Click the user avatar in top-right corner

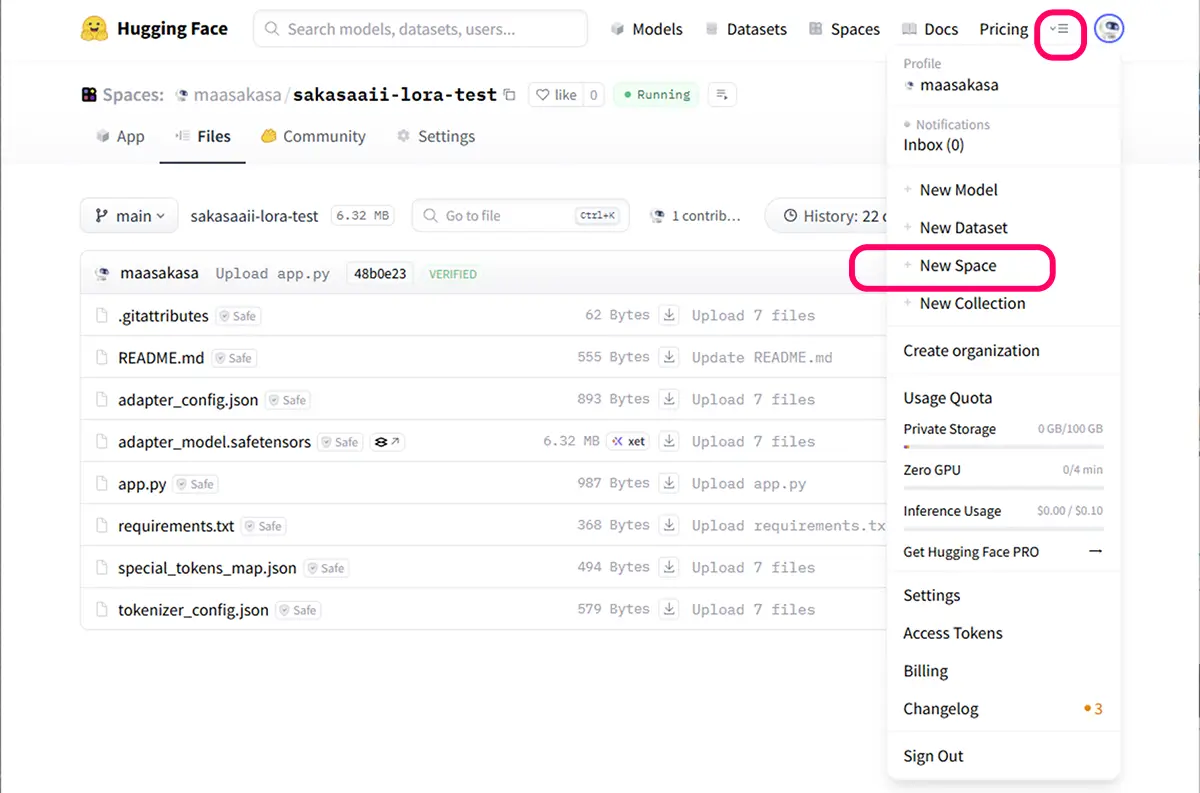coord(1109,29)
